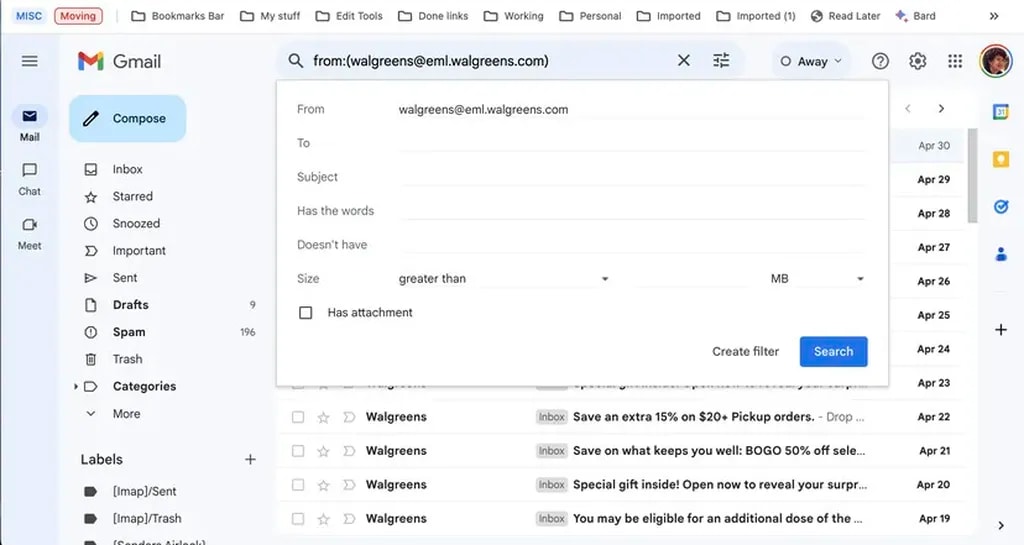Expand the Categories section in sidebar
Screen dimensions: 1024x545
pos(76,387)
